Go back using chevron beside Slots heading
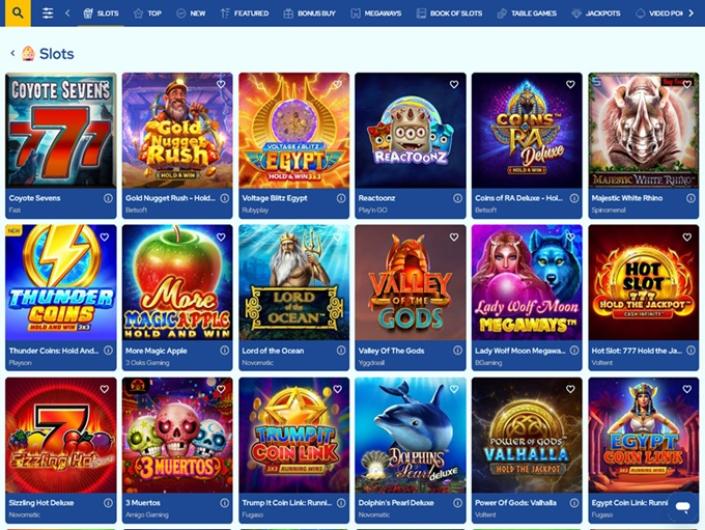Viewport: 705px width, 530px height. [13, 53]
